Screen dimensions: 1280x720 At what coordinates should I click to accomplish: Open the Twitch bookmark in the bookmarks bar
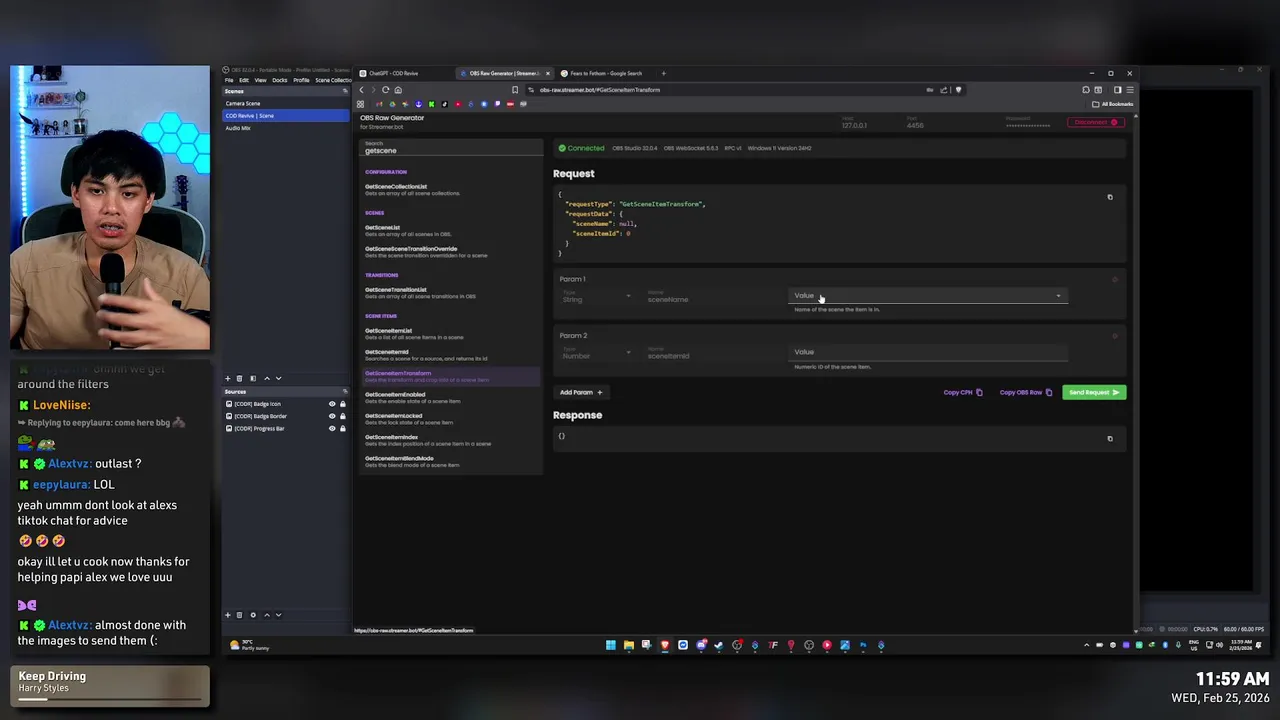coord(497,104)
